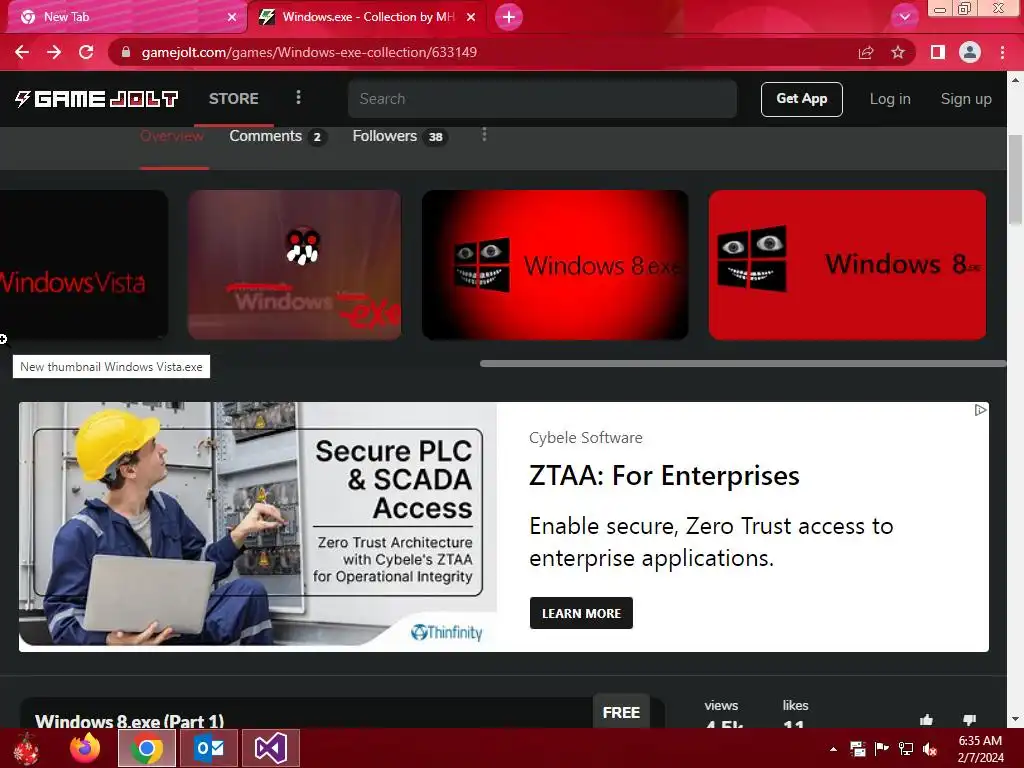The width and height of the screenshot is (1024, 768).
Task: Click the scrollbar down arrow
Action: (1015, 719)
